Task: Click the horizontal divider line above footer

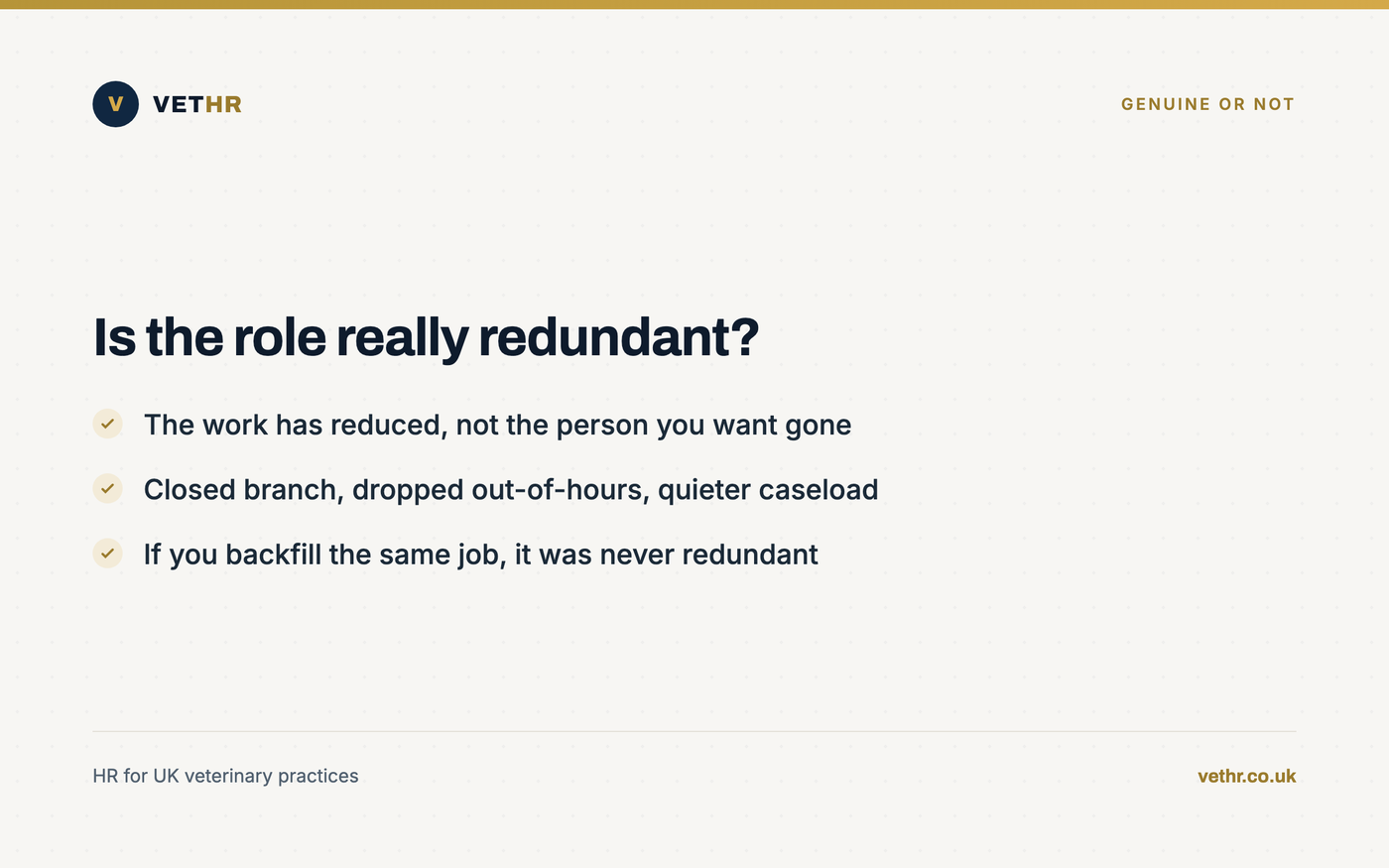Action: coord(694,731)
